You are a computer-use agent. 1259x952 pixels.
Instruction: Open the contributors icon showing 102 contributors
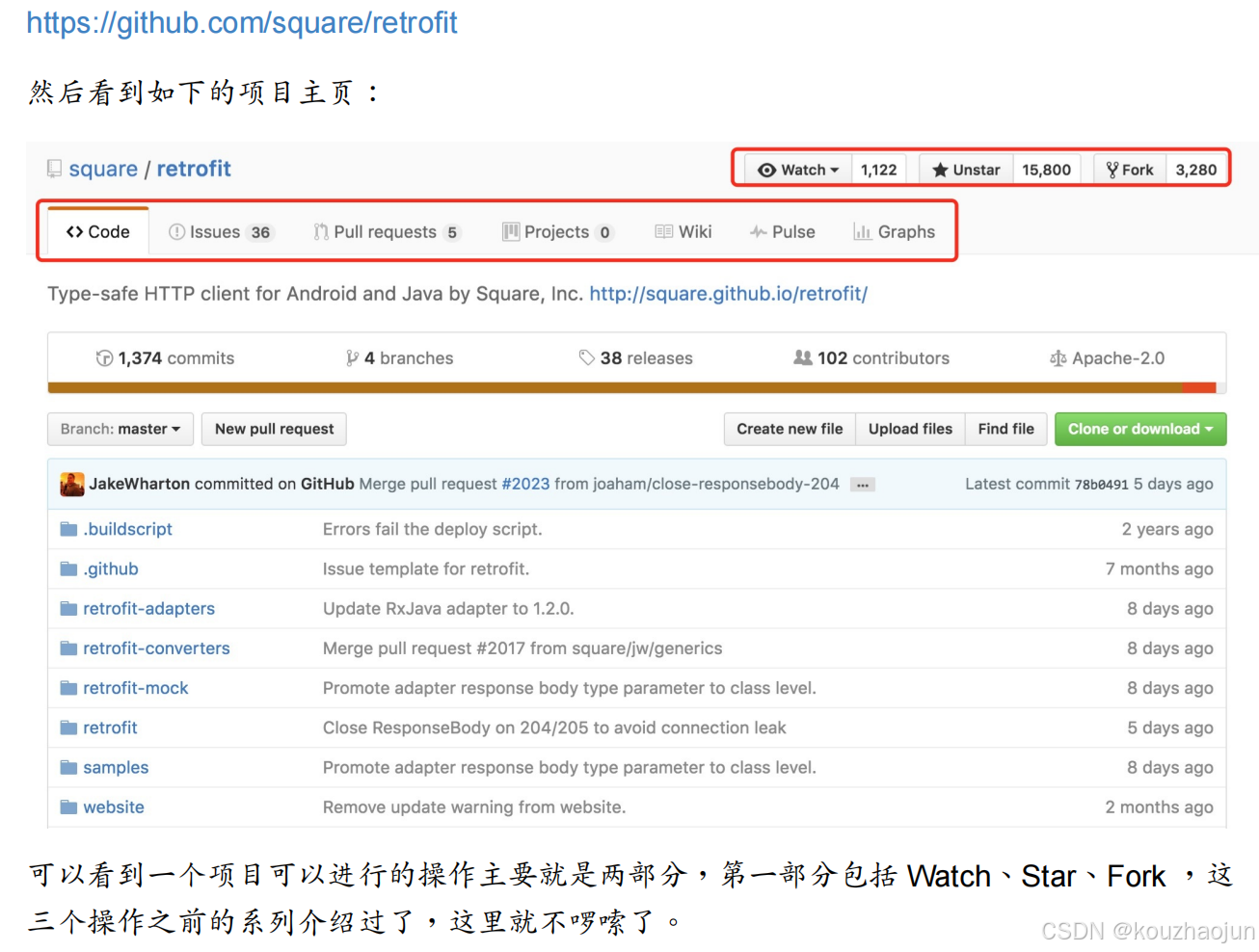tap(804, 357)
